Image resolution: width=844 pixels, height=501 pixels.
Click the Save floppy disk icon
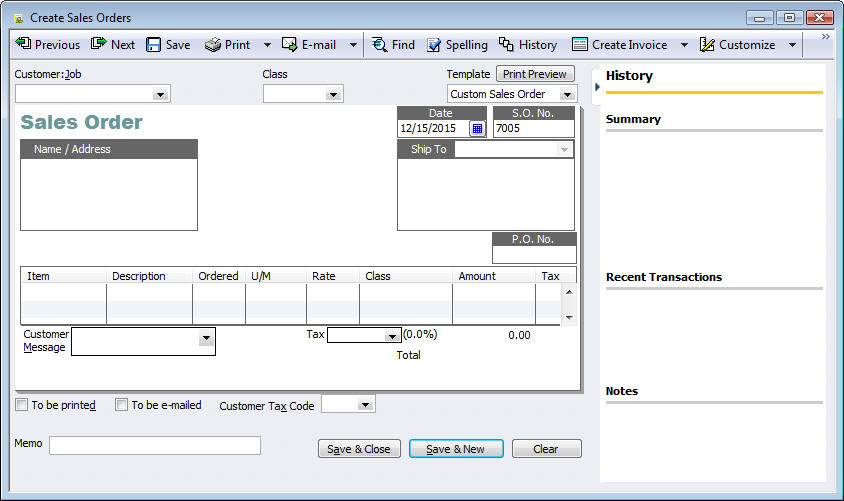153,45
